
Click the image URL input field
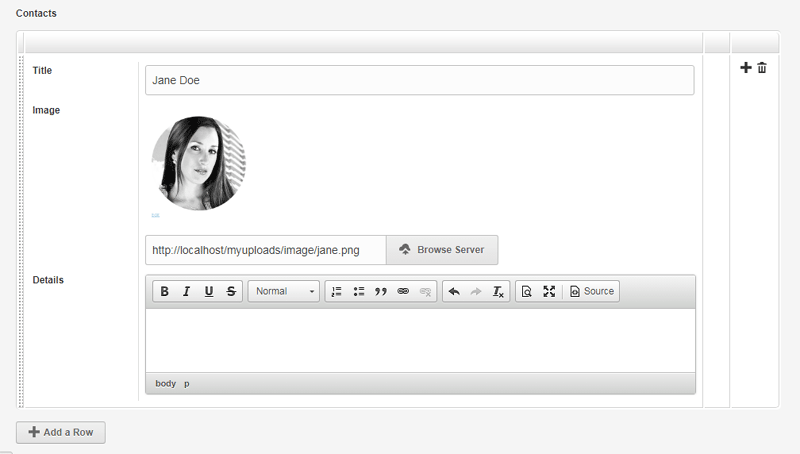(266, 250)
